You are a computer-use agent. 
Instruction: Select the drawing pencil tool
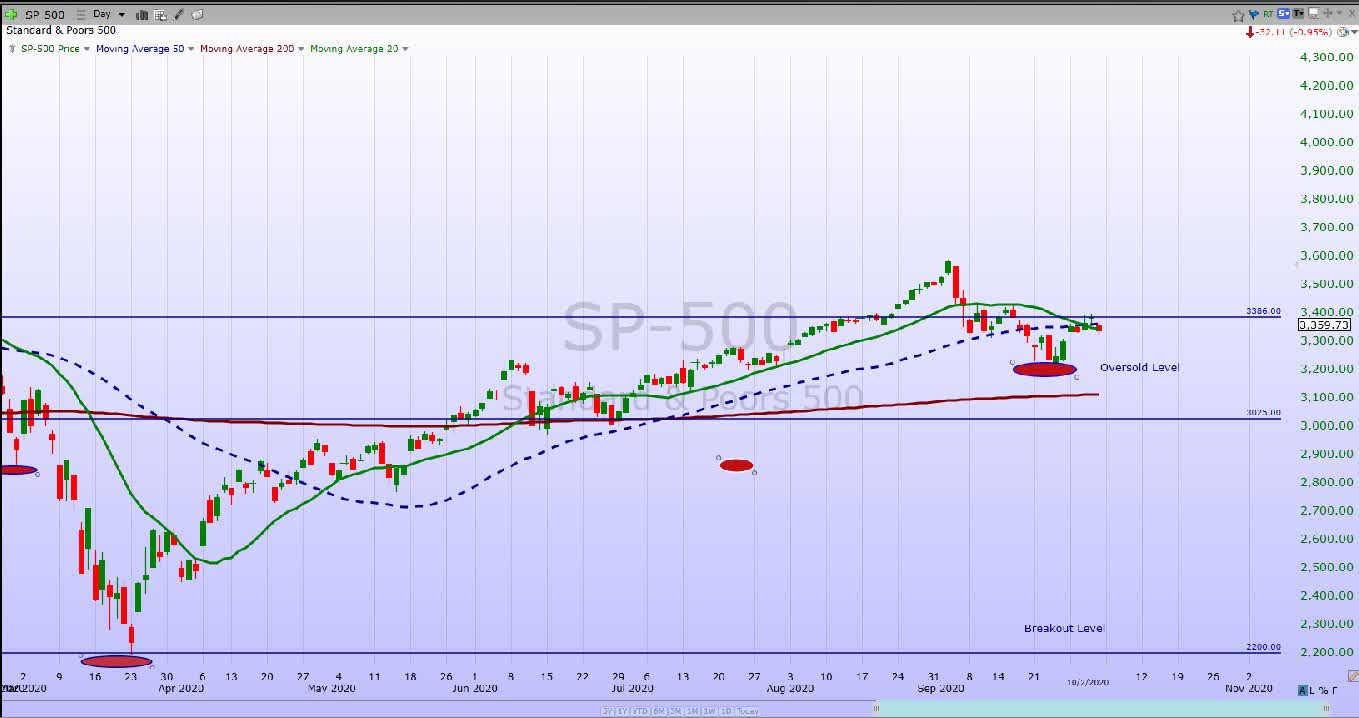(x=179, y=15)
